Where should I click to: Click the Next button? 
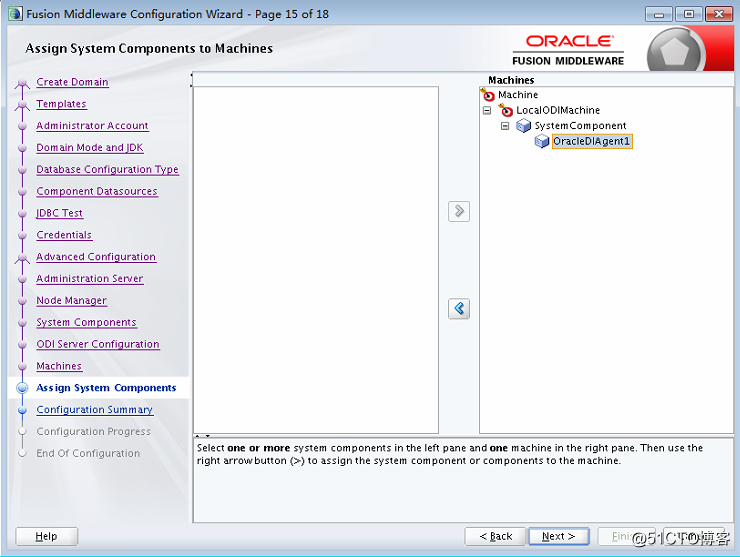(559, 536)
